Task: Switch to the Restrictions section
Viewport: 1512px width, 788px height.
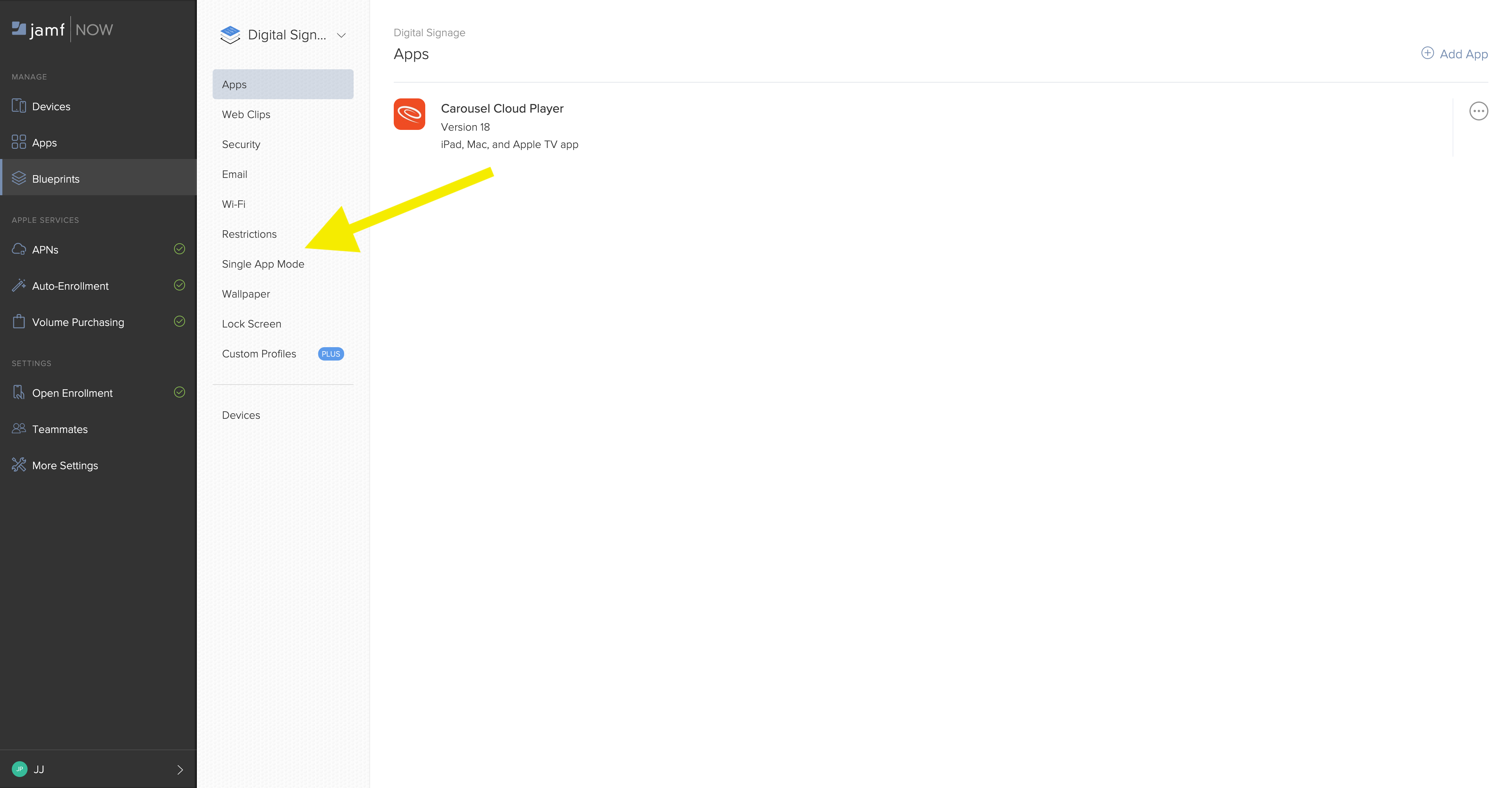Action: pyautogui.click(x=249, y=233)
